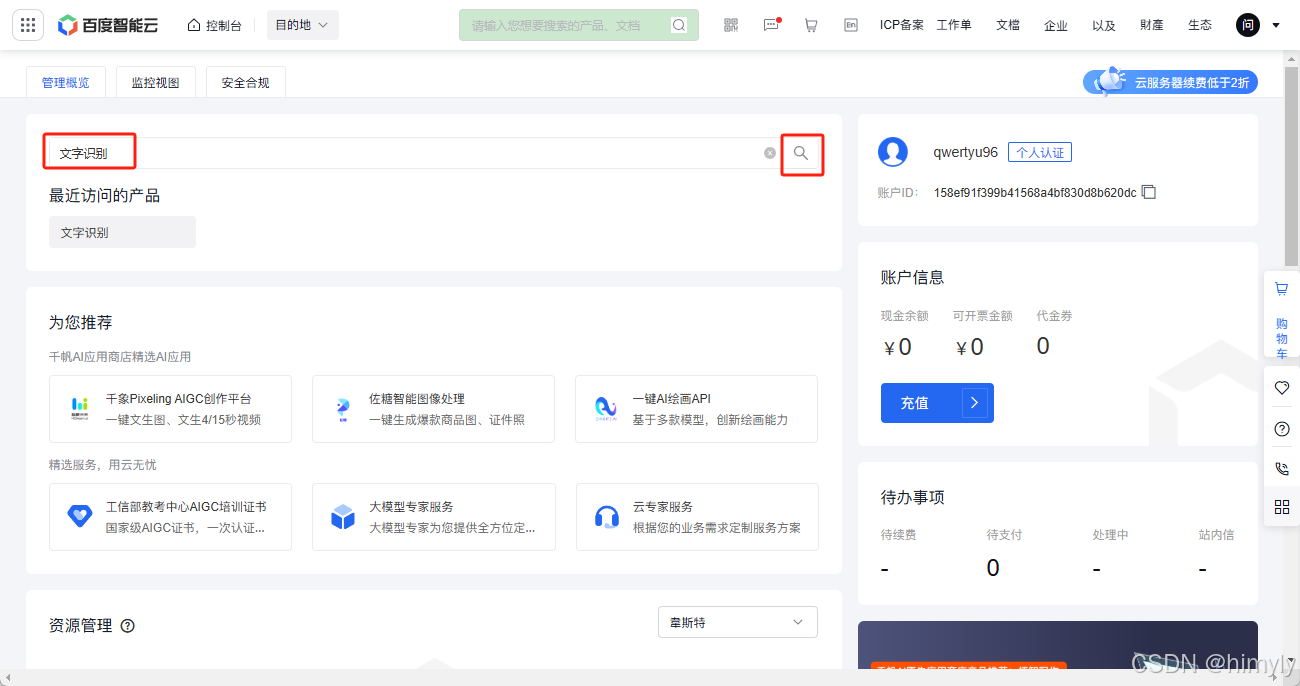Click the 代金券 value 0
The image size is (1300, 686).
click(1043, 346)
